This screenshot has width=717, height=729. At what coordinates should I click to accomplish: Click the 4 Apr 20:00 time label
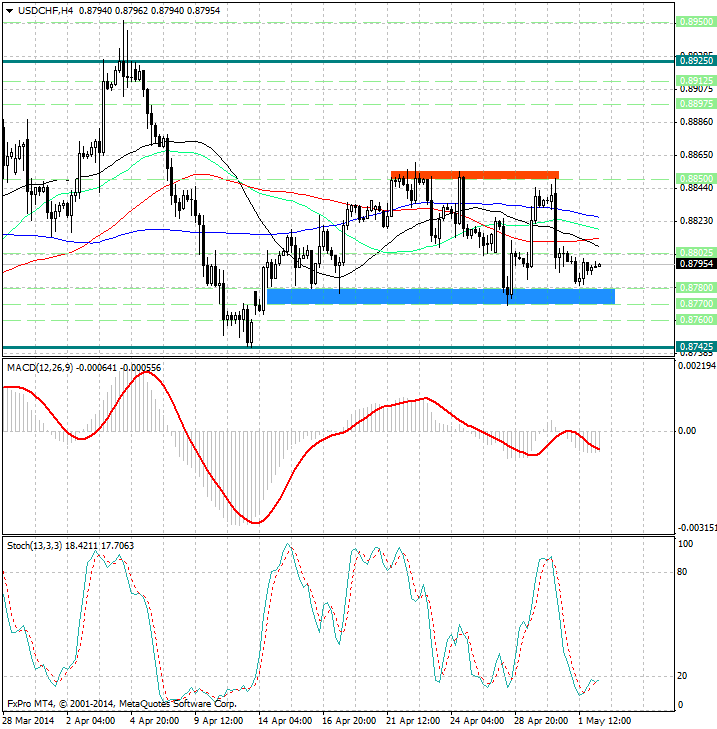tap(154, 721)
